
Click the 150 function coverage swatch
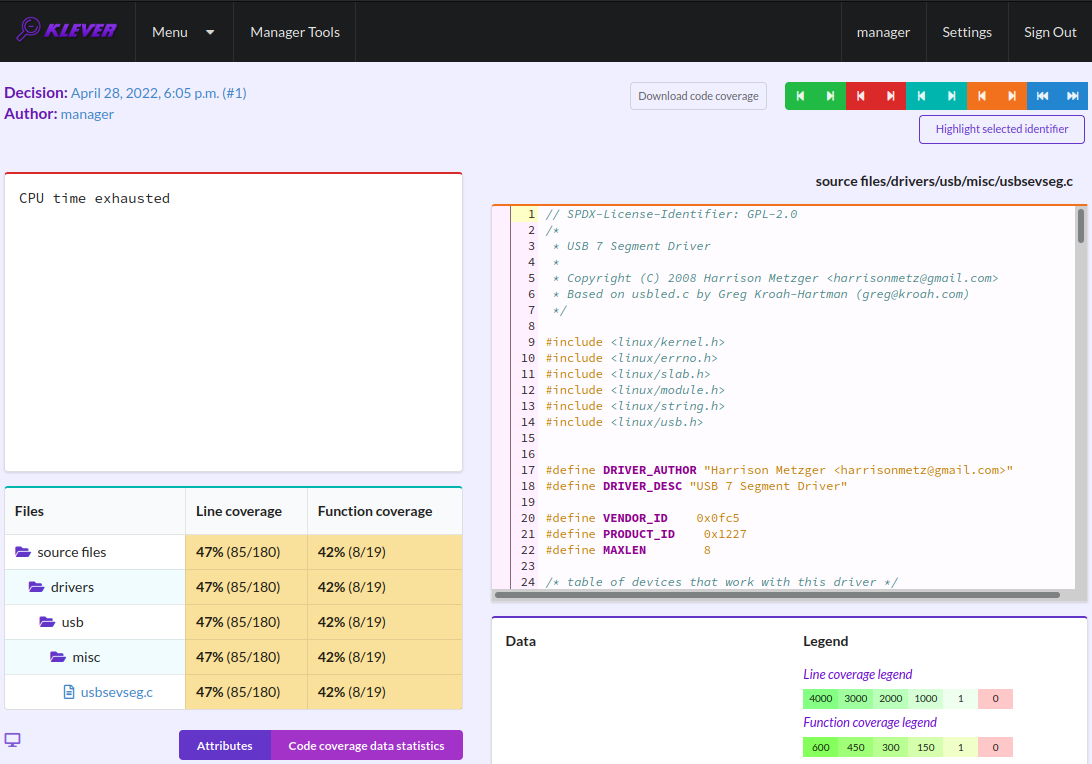click(x=926, y=747)
